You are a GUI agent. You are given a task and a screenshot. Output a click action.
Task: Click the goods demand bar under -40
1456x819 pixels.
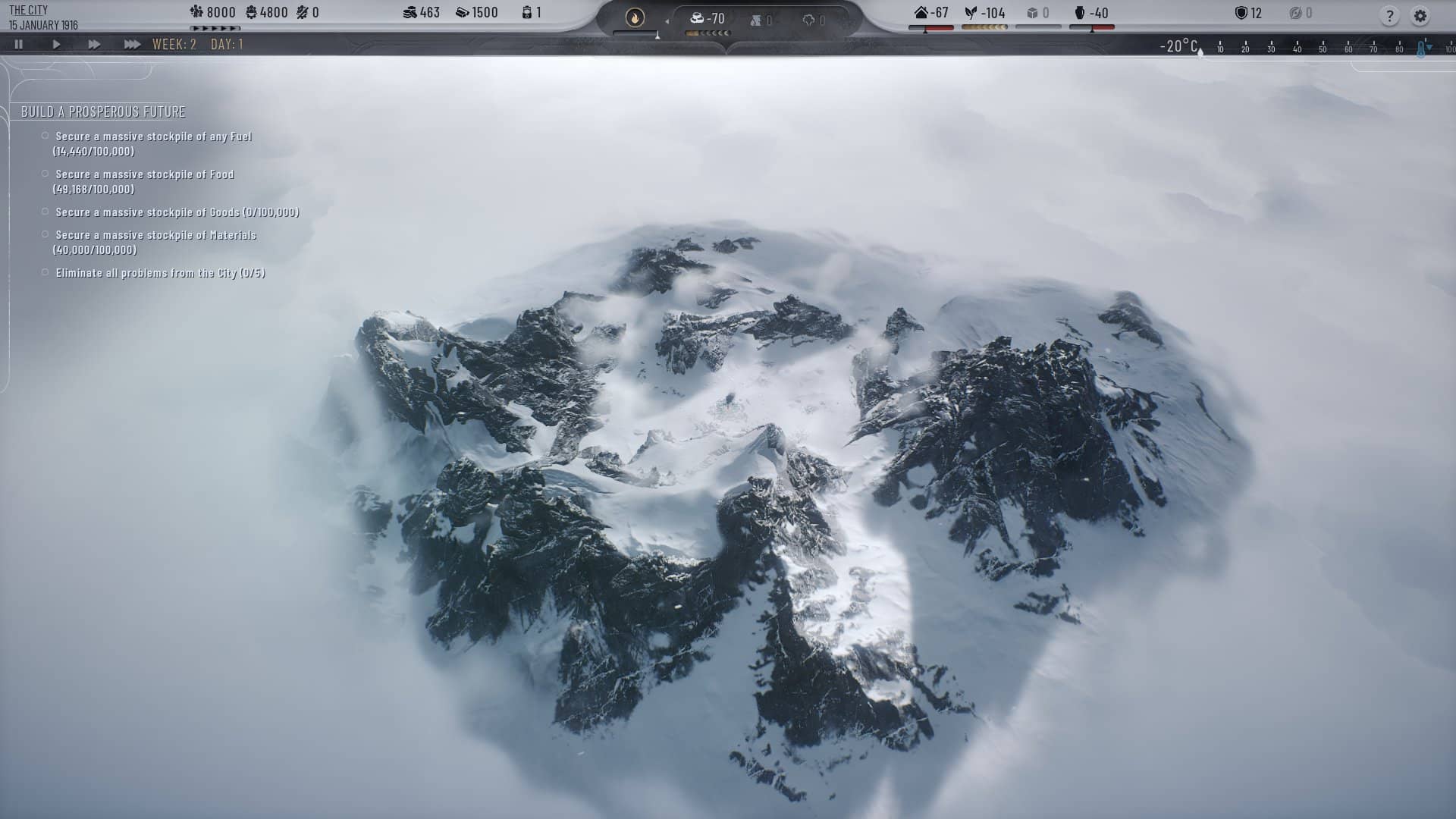(1091, 27)
